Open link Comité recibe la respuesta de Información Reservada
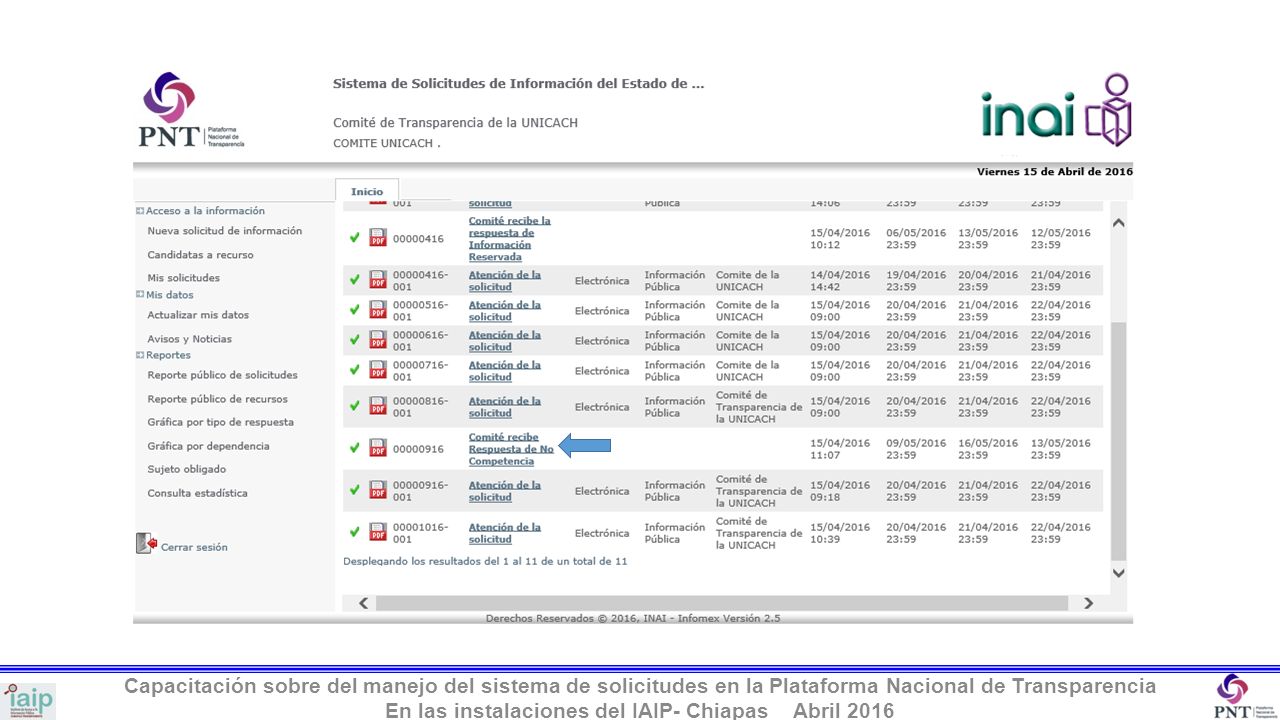The image size is (1280, 720). pos(510,239)
